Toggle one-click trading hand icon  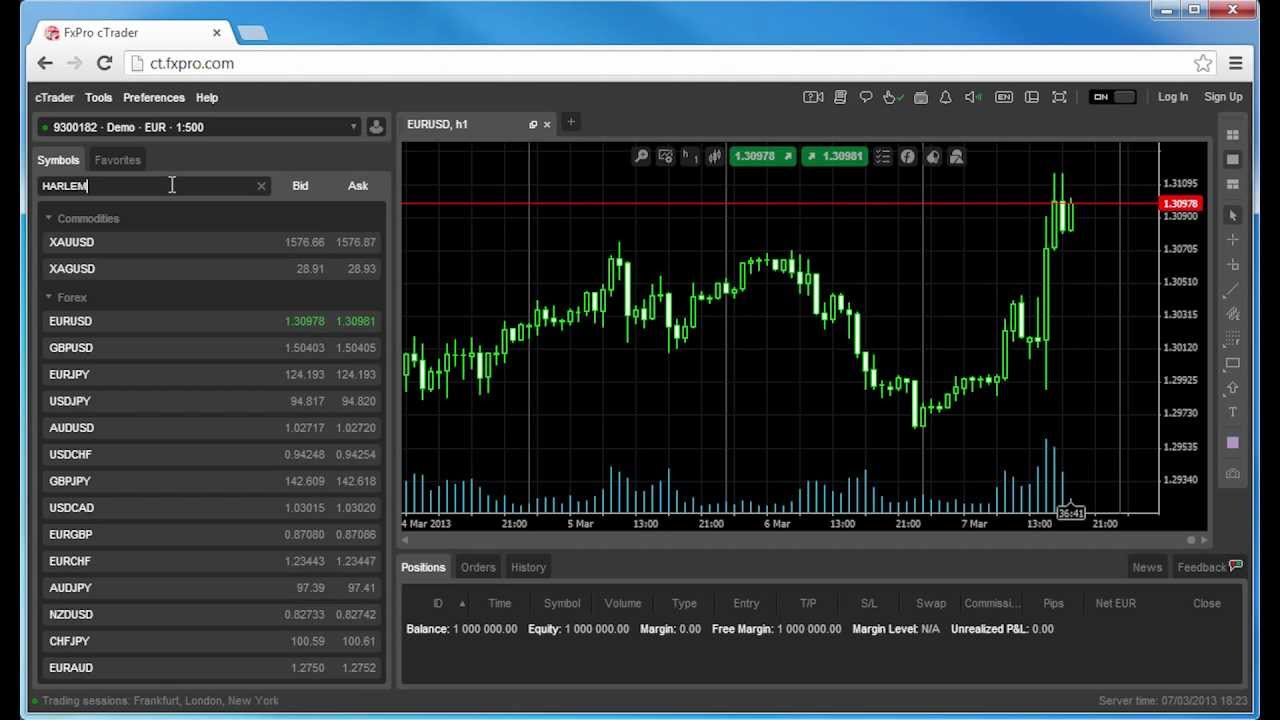pyautogui.click(x=892, y=97)
